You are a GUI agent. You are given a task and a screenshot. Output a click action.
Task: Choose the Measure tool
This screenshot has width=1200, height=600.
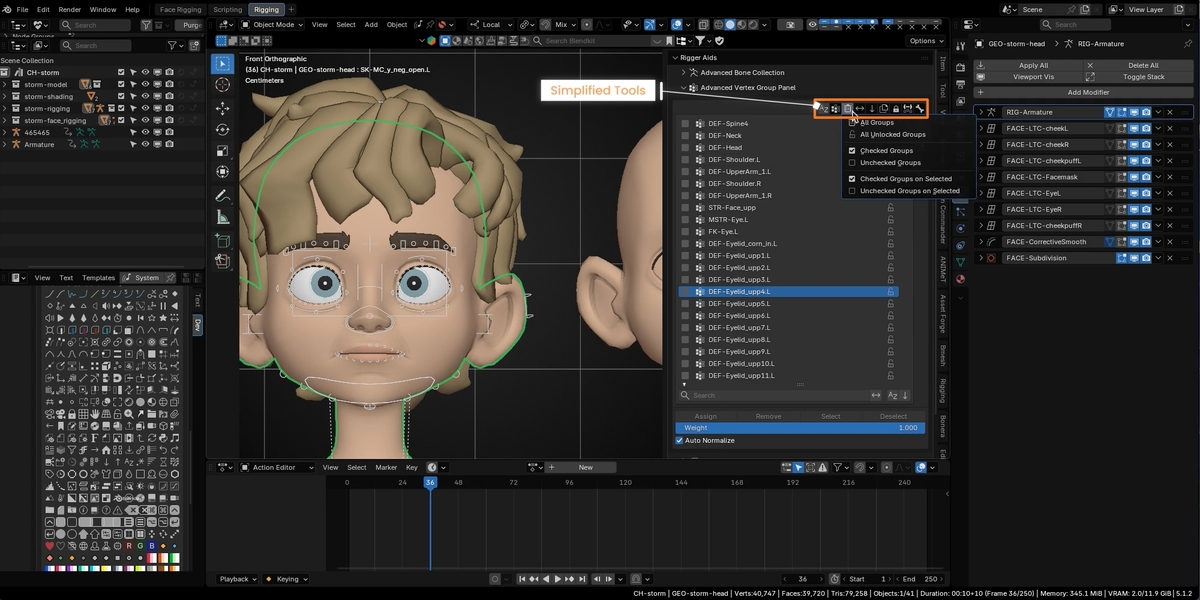coord(222,217)
